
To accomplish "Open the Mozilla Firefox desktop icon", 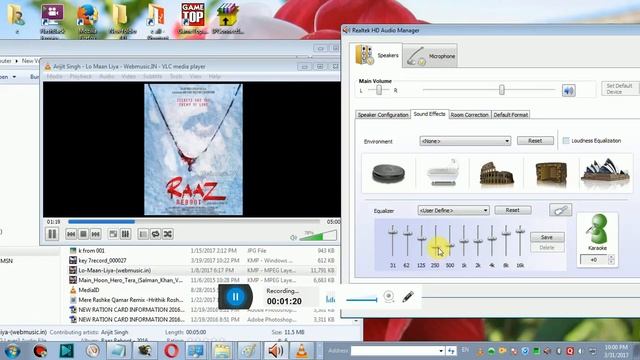I will [88, 21].
